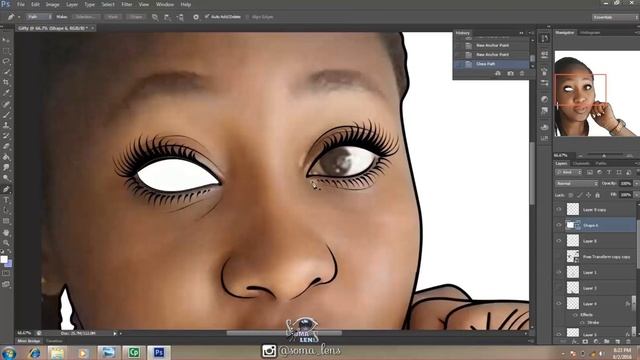Open the Normal blend mode dropdown
The height and width of the screenshot is (360, 640).
pyautogui.click(x=577, y=184)
